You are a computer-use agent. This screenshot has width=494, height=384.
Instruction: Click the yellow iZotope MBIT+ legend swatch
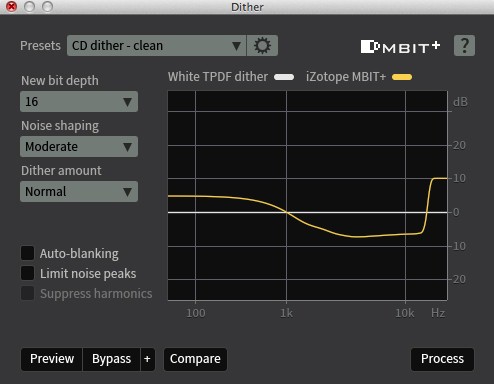point(402,77)
